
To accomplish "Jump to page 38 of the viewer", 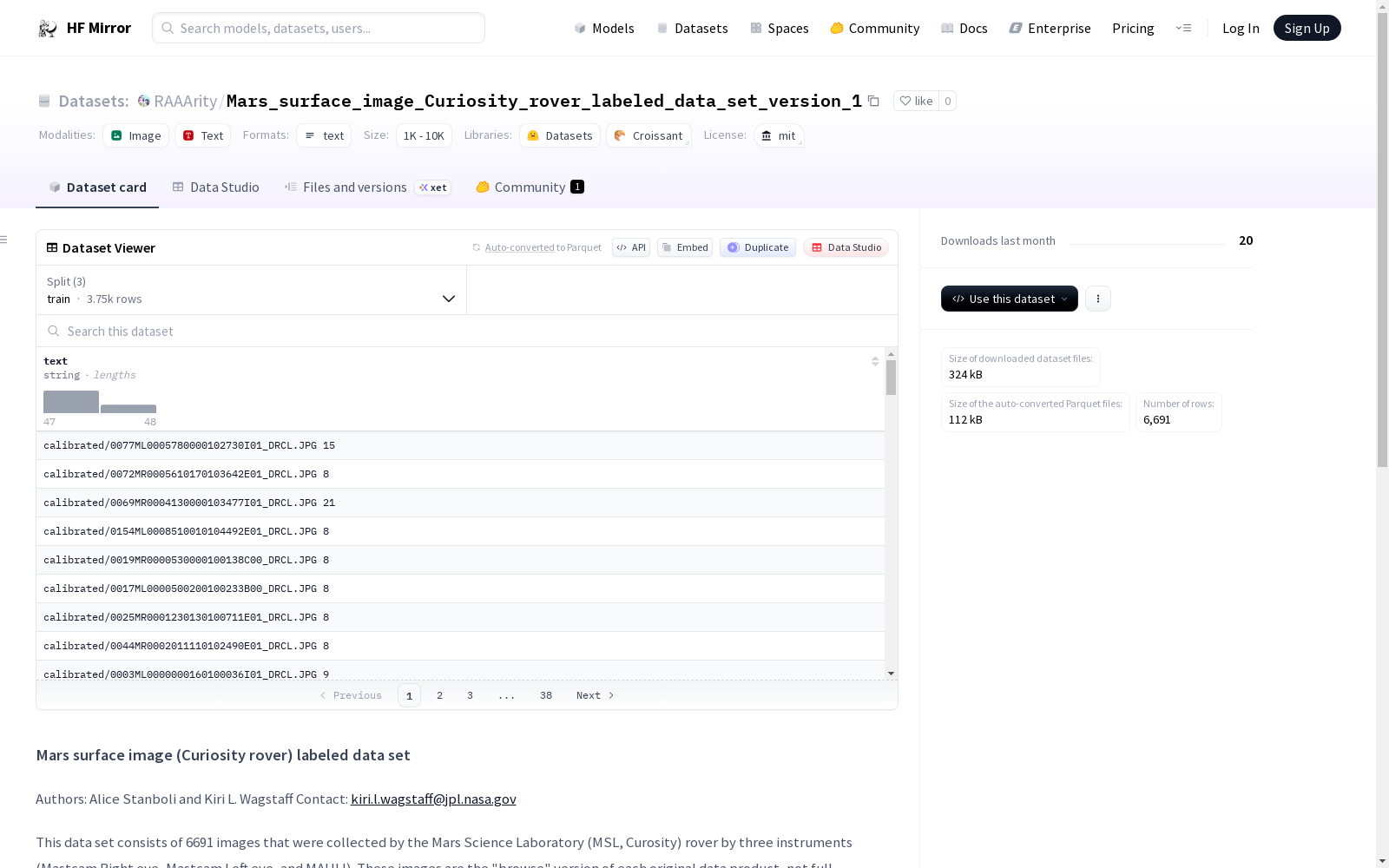I will [546, 695].
